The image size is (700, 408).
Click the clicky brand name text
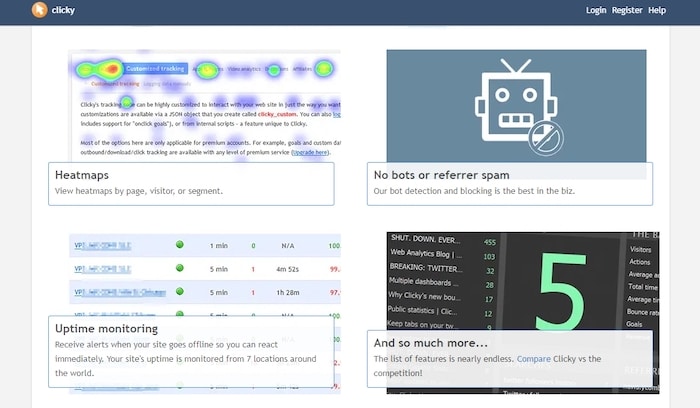[63, 10]
